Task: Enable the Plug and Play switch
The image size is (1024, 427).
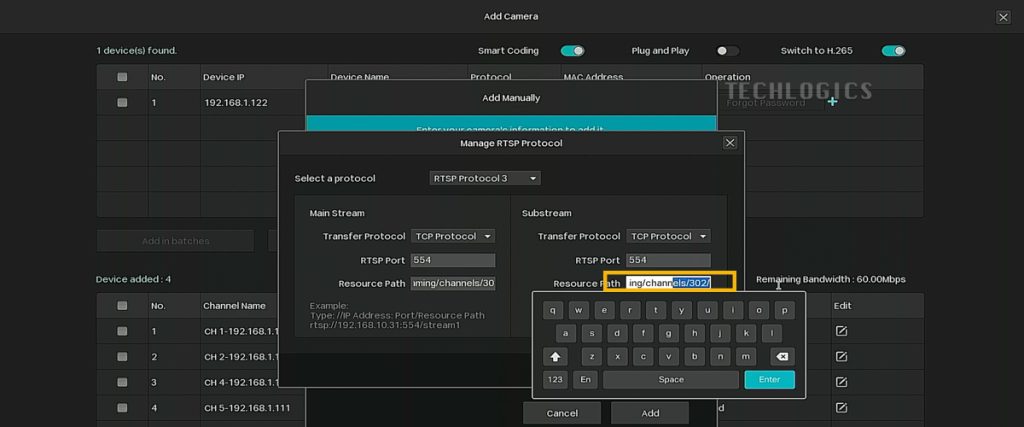Action: pos(728,51)
